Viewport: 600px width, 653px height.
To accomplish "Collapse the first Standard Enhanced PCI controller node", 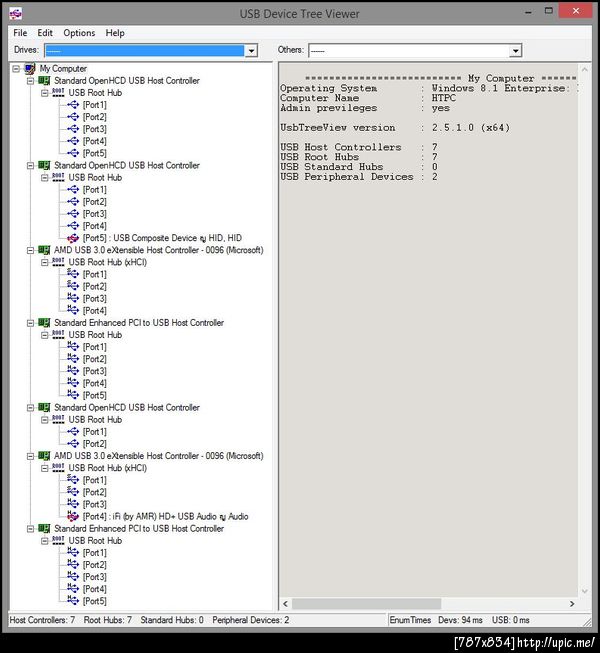I will pyautogui.click(x=30, y=323).
